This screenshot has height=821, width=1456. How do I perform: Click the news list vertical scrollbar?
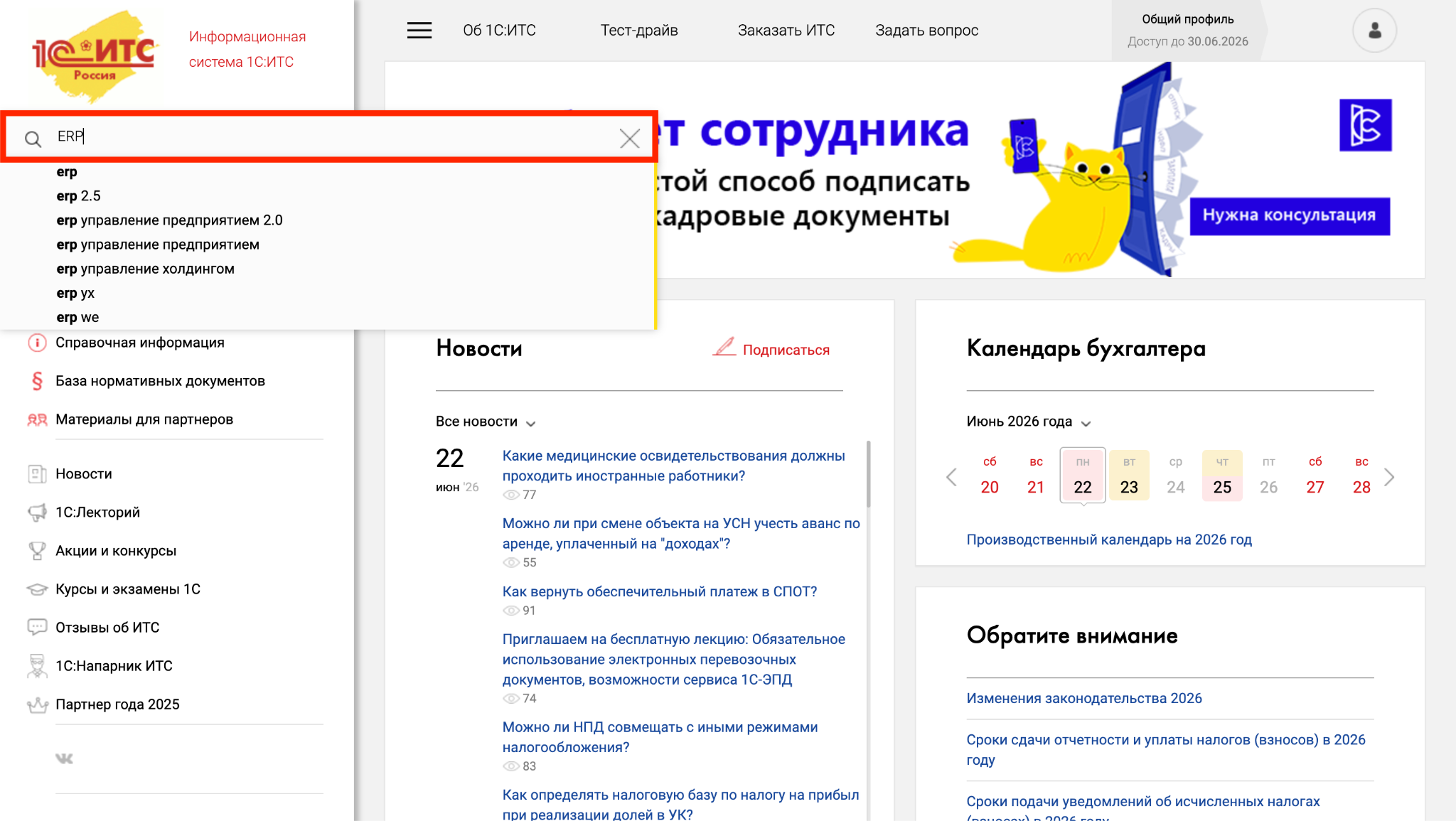[868, 474]
